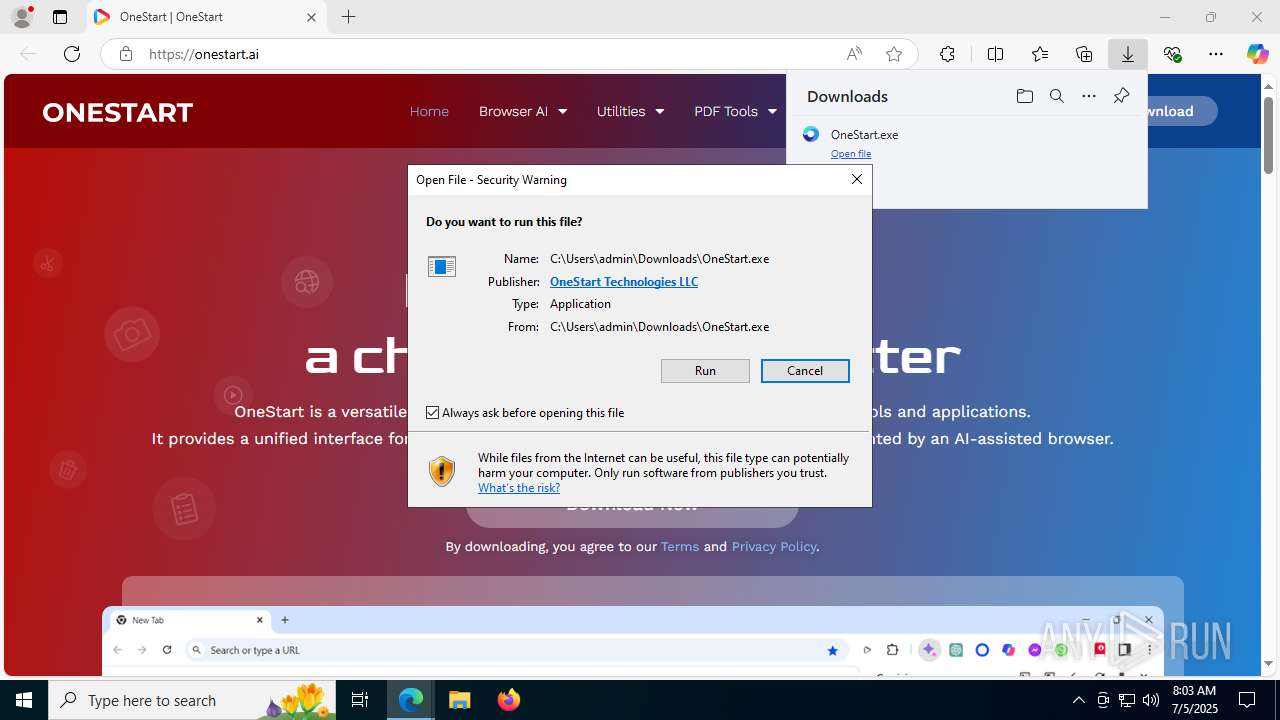Image resolution: width=1280 pixels, height=720 pixels.
Task: Click the ONESTART site logo
Action: (x=118, y=112)
